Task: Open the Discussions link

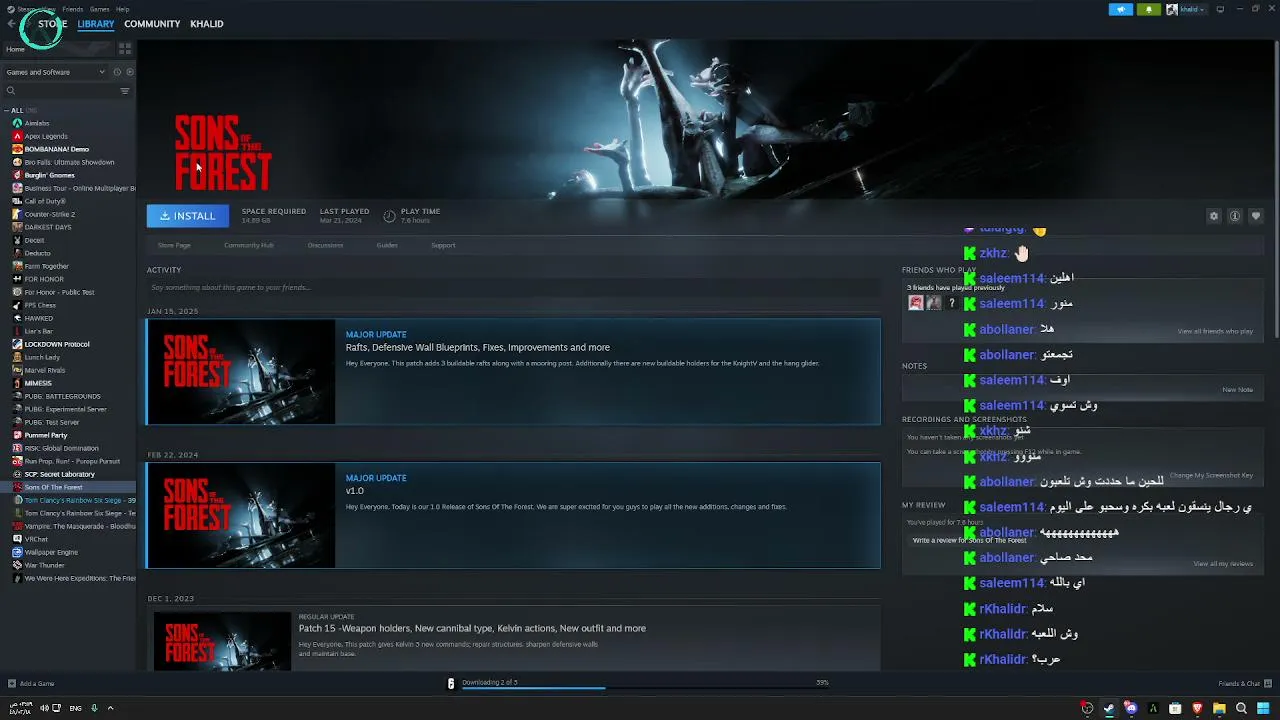Action: [x=325, y=245]
